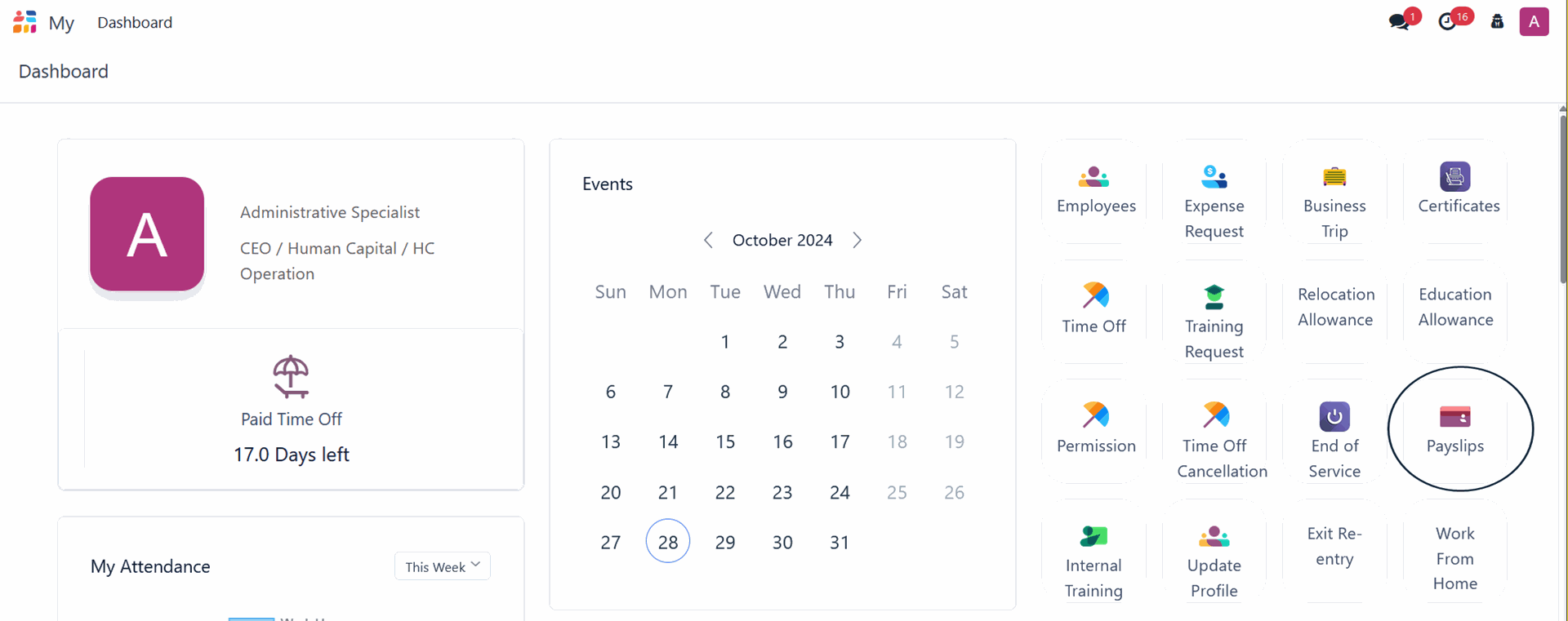Open the My home apps menu
1568x621 pixels.
pyautogui.click(x=25, y=22)
